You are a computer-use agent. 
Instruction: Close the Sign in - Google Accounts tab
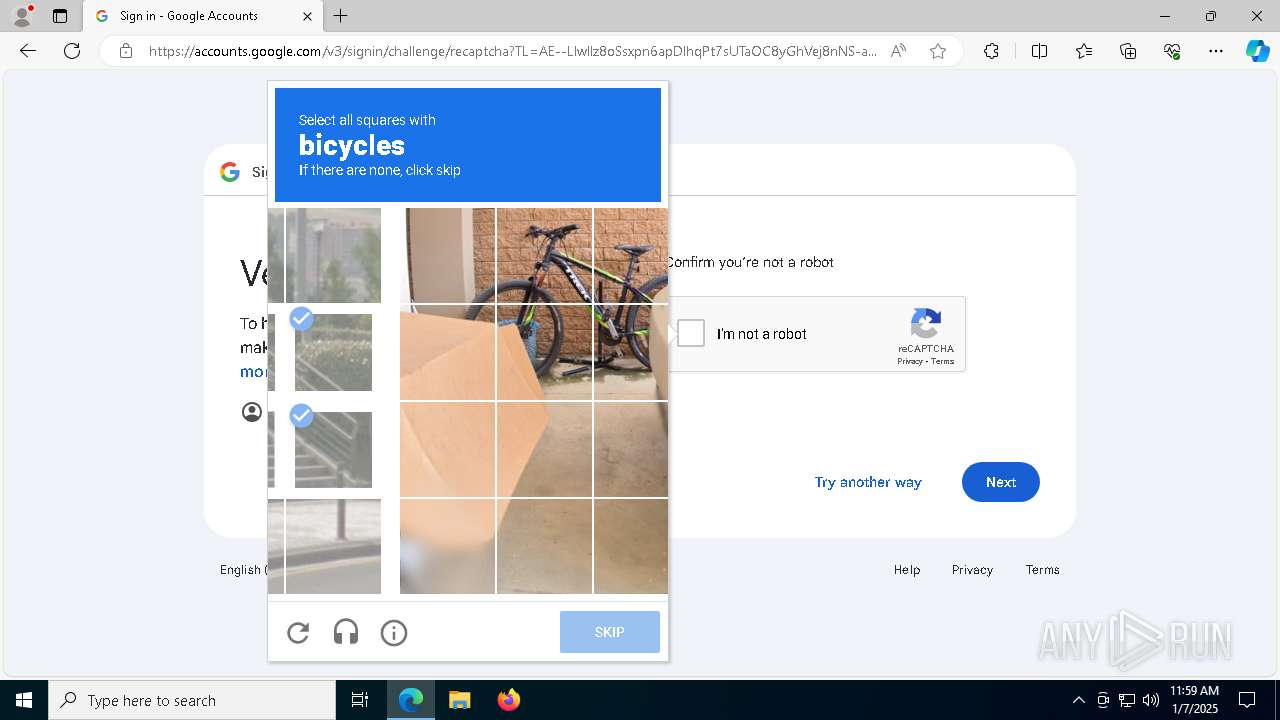tap(307, 16)
